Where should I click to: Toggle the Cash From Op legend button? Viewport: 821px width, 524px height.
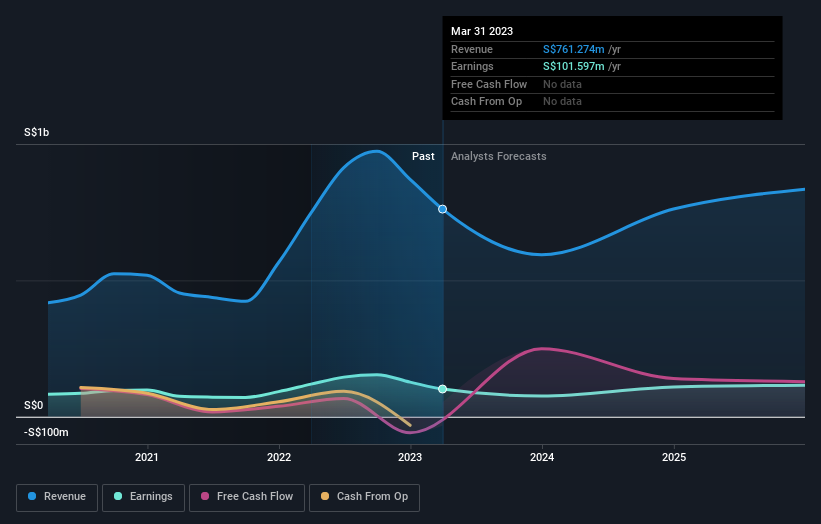[x=364, y=497]
